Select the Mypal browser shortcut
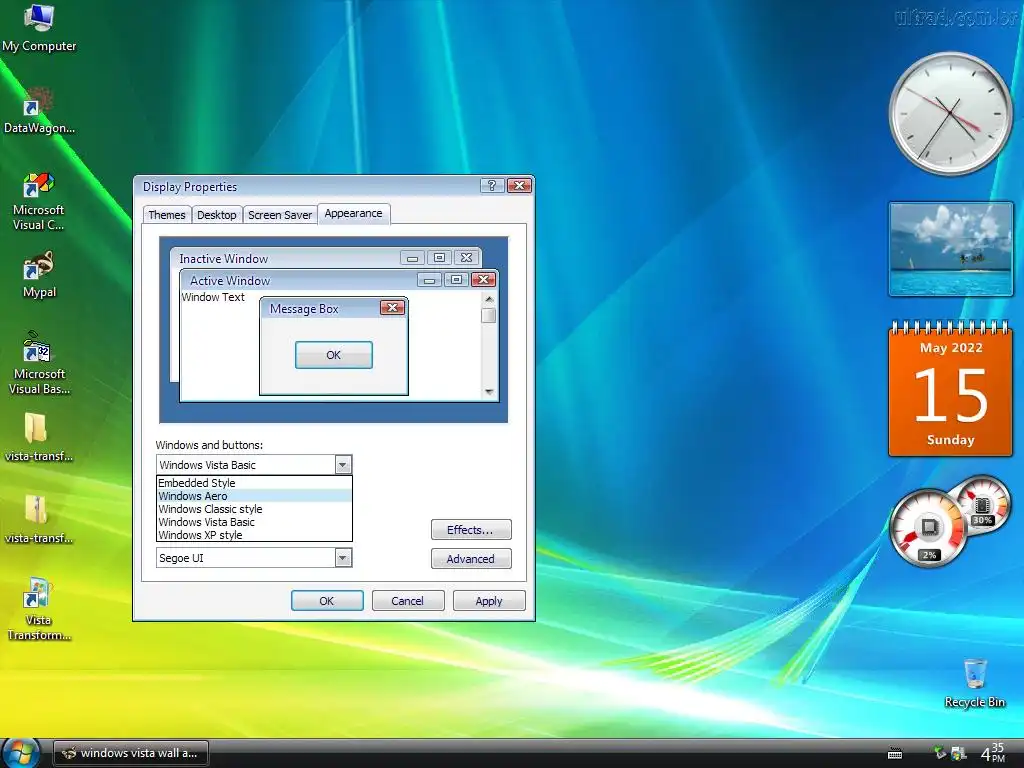 coord(39,274)
